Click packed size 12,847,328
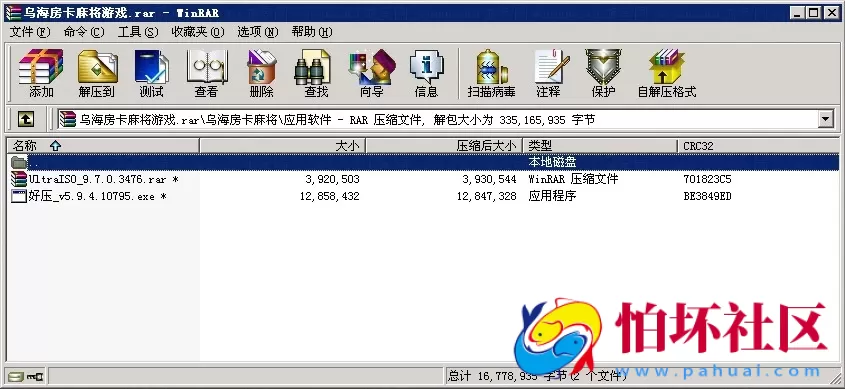 pyautogui.click(x=486, y=196)
